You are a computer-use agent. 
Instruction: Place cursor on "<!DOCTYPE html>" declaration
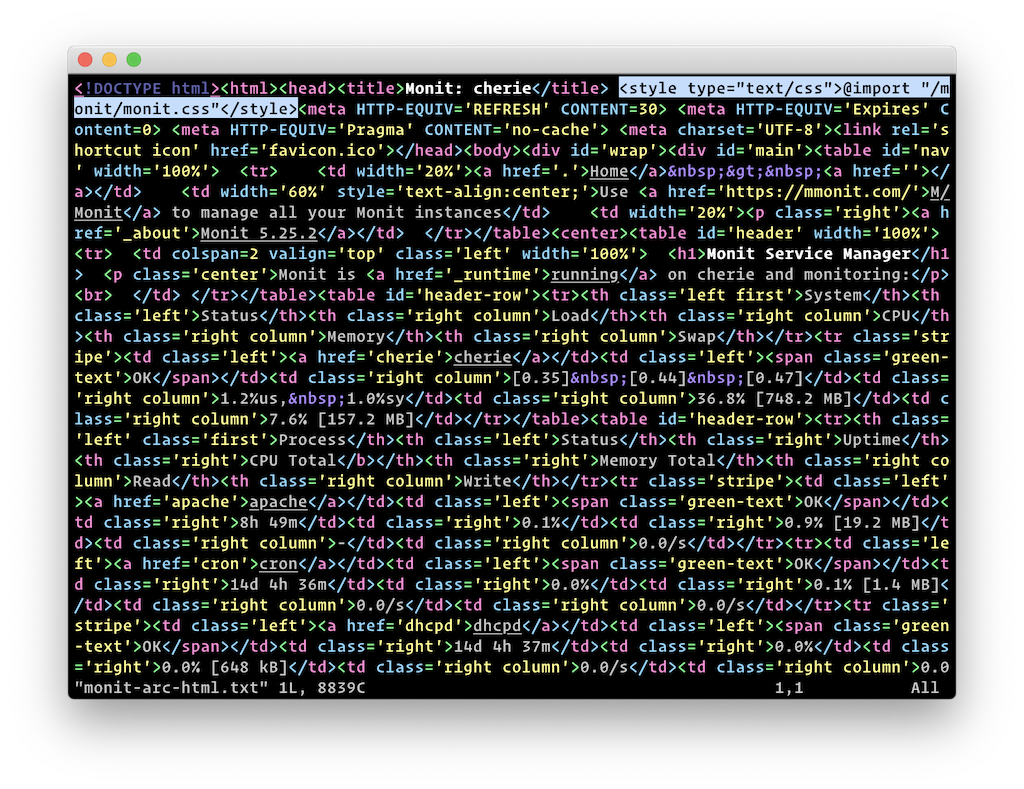[x=148, y=88]
